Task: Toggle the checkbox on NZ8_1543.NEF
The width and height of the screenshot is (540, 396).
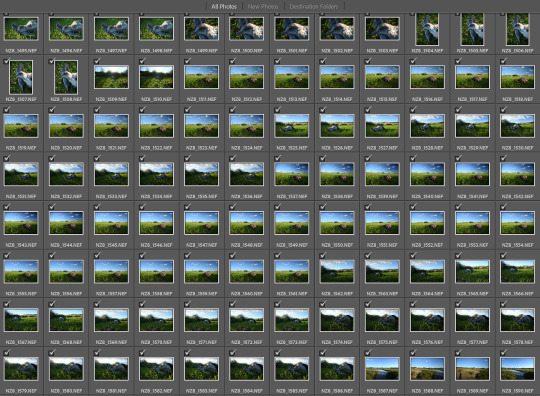Action: point(7,207)
